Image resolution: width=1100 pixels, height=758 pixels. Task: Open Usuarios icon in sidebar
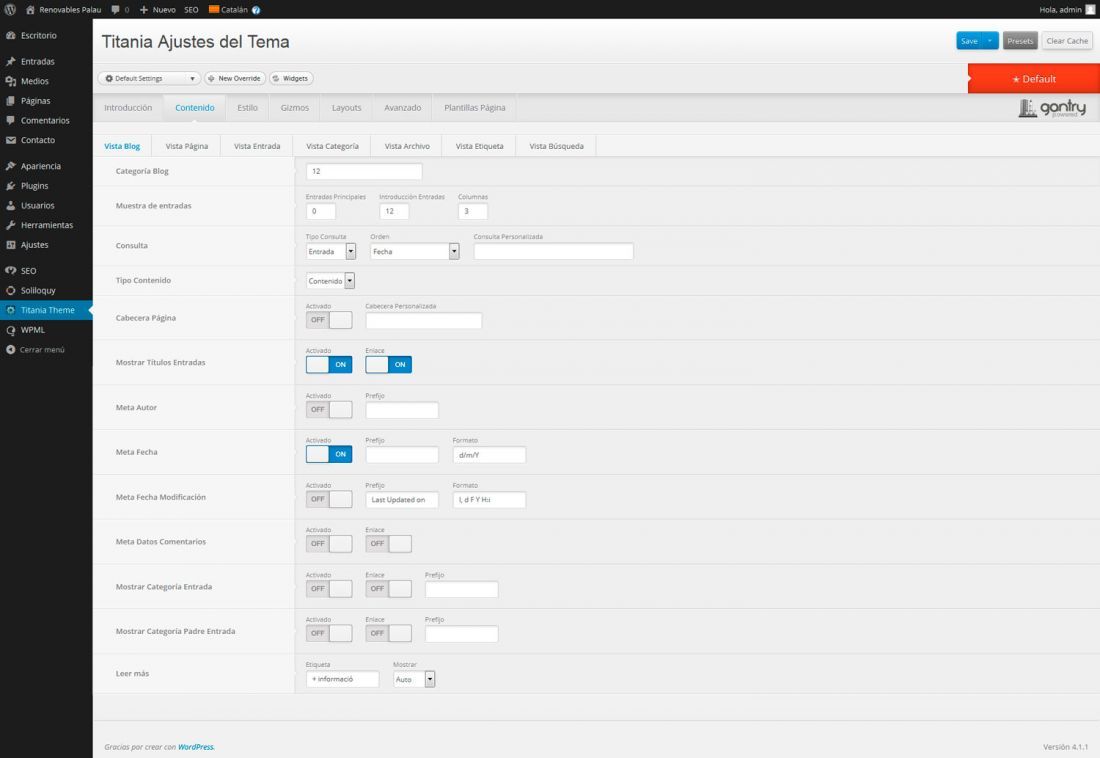(11, 206)
